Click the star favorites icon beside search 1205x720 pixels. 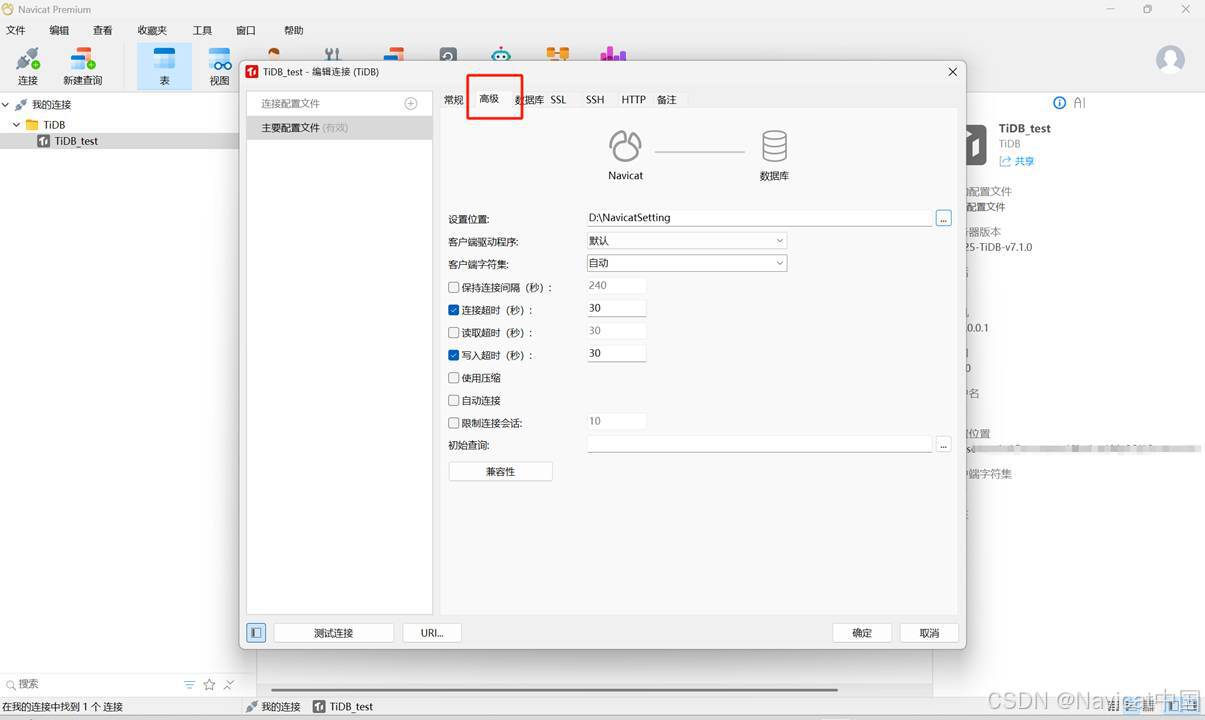click(209, 685)
